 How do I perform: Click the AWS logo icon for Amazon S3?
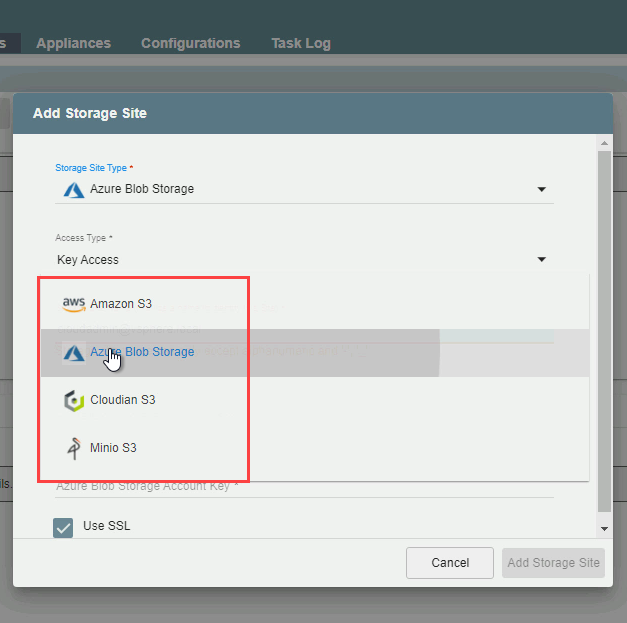[x=73, y=303]
